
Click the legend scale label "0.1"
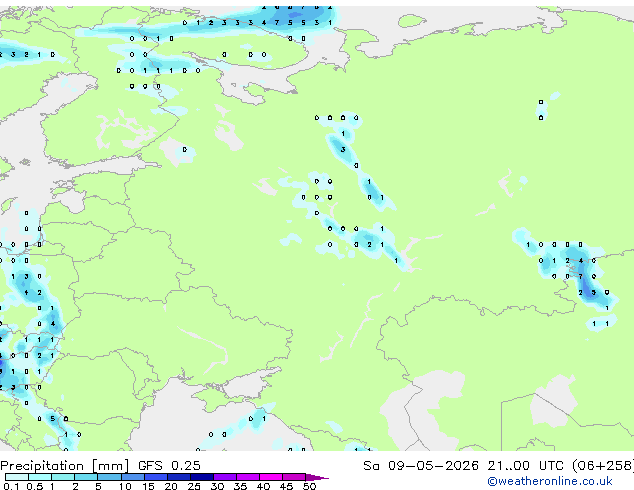(11, 486)
